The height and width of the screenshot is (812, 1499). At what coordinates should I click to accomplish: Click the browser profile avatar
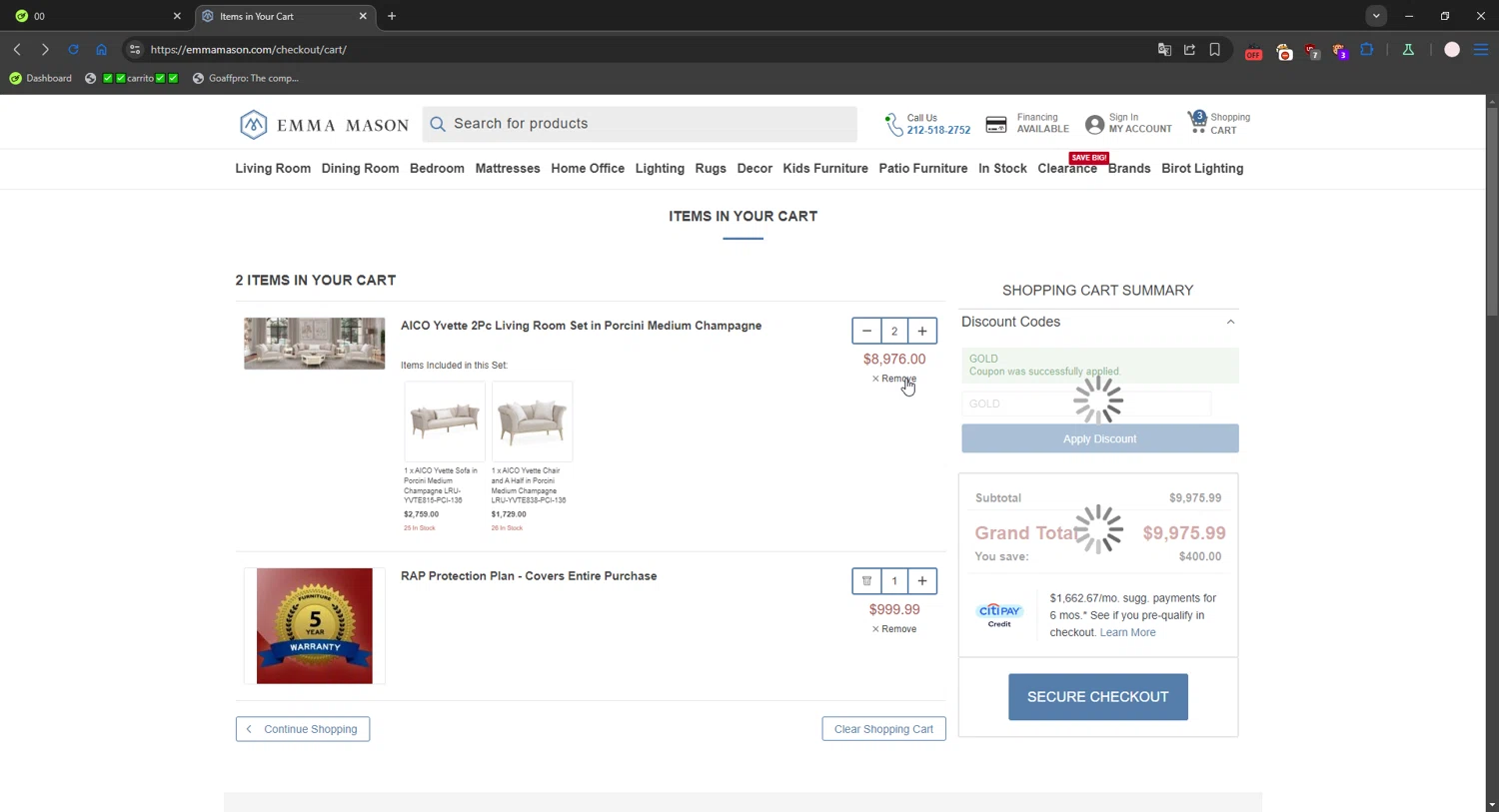(1452, 50)
